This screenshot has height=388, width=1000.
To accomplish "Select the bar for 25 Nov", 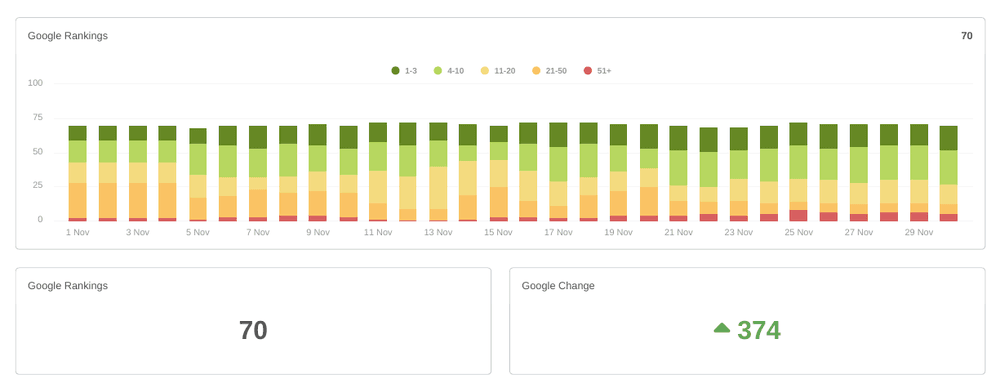I will (x=798, y=172).
